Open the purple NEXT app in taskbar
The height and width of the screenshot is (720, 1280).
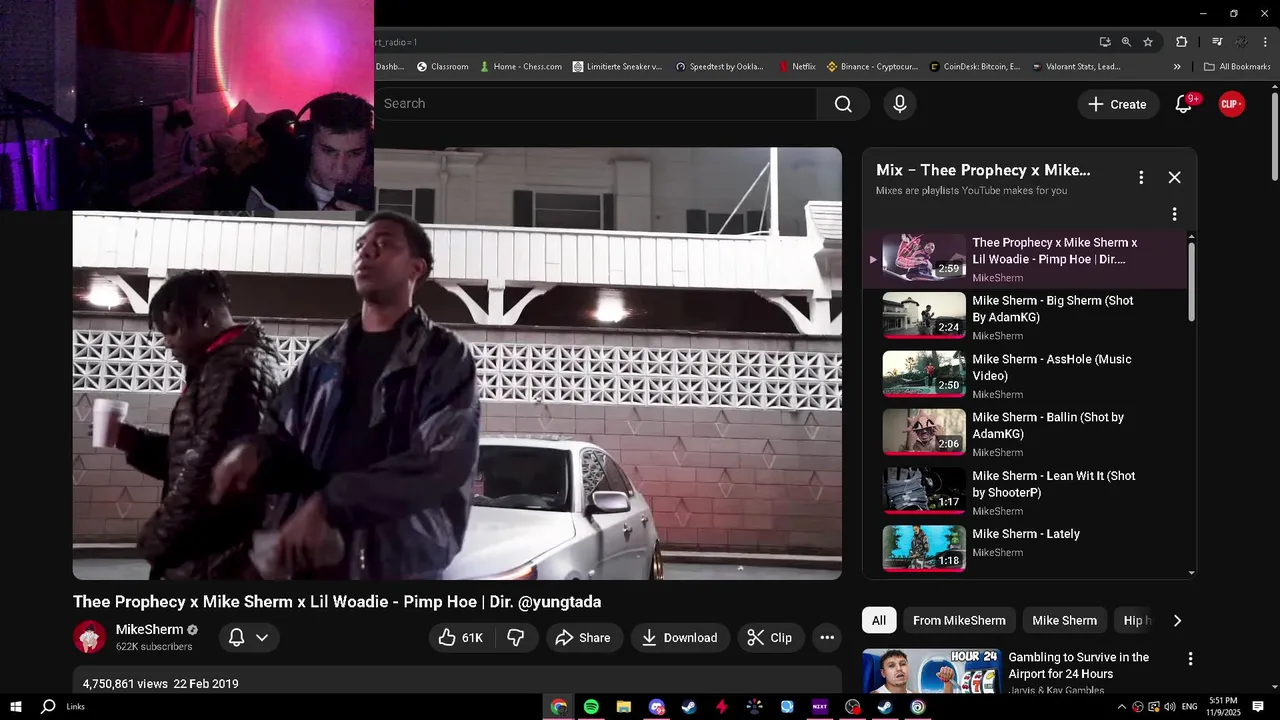[820, 707]
